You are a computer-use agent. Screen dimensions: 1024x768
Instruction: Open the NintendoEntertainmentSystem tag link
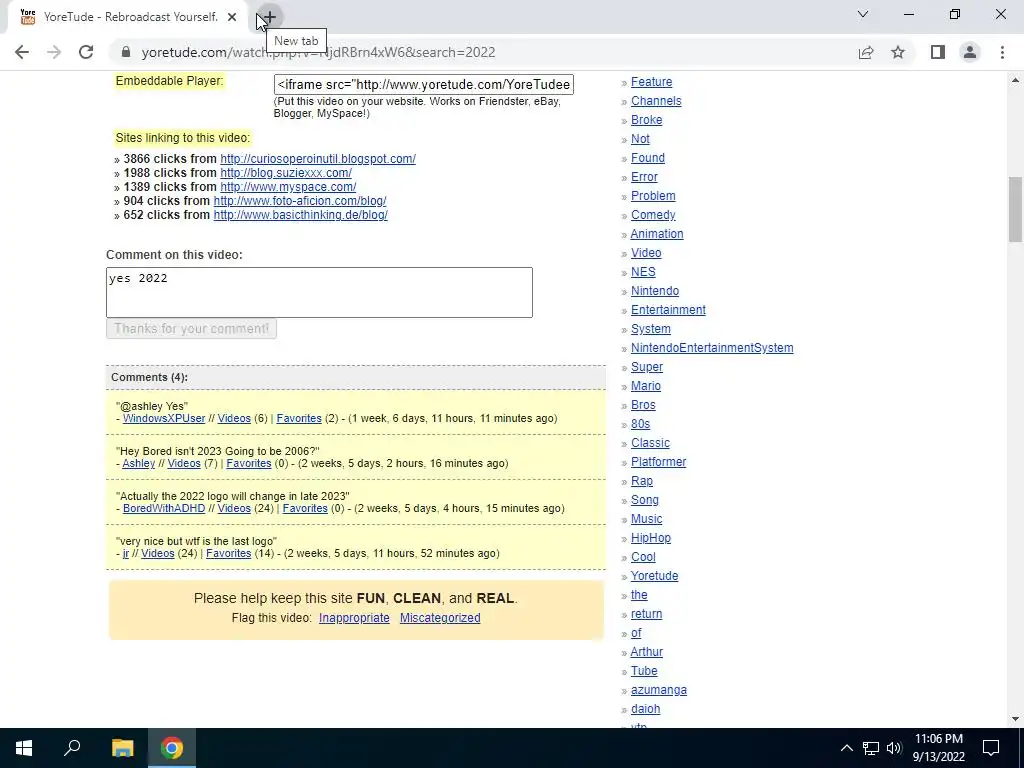pyautogui.click(x=712, y=348)
